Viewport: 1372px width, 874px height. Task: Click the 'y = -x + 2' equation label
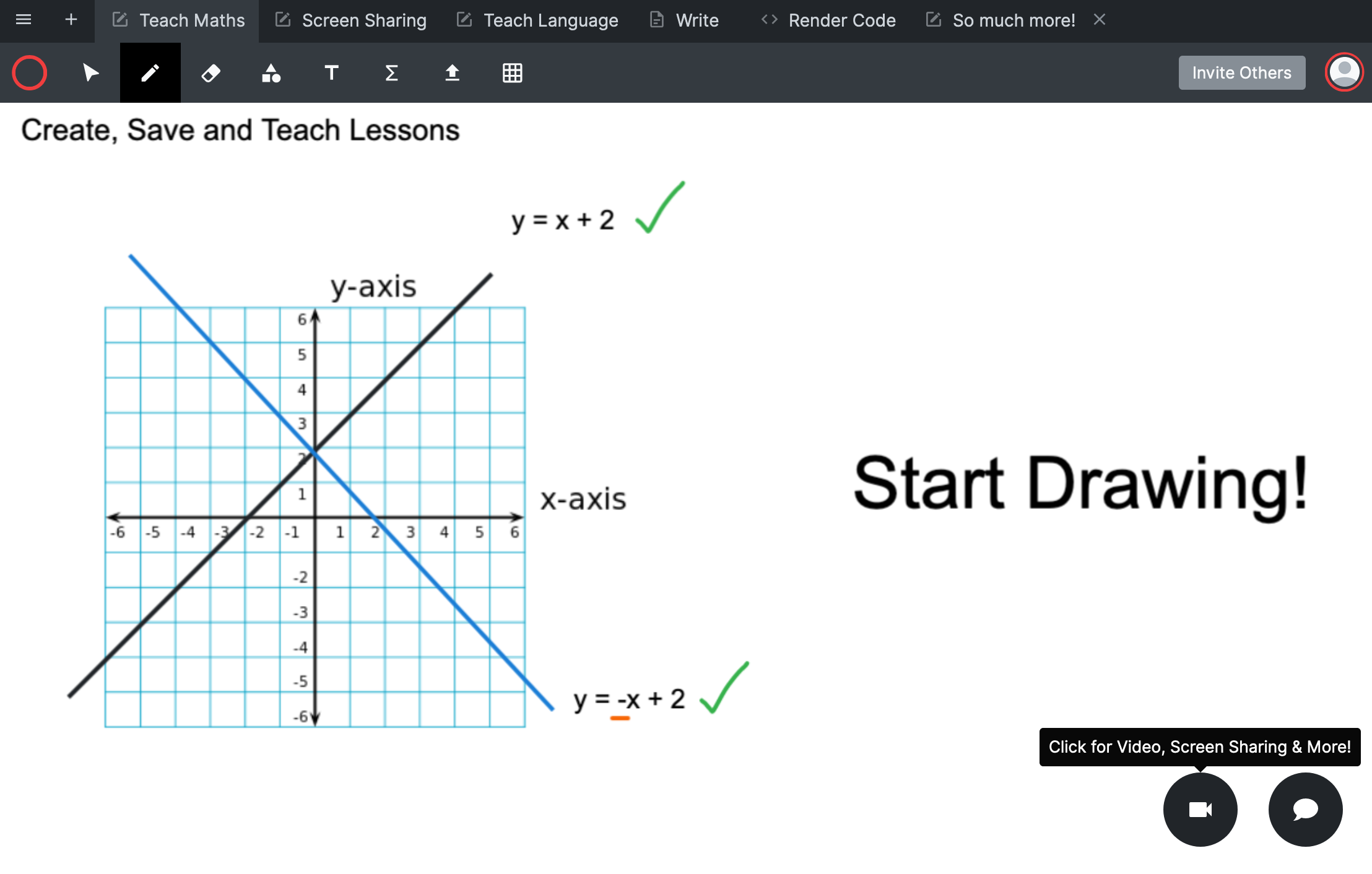[629, 701]
